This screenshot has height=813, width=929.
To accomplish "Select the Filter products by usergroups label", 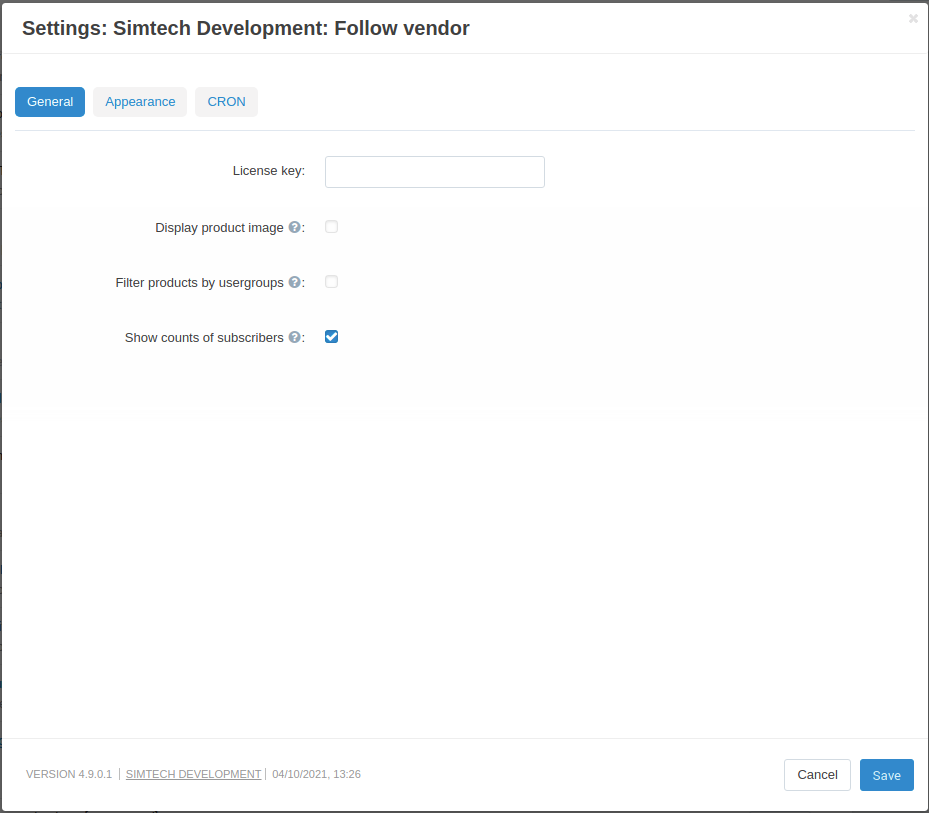I will [x=199, y=283].
